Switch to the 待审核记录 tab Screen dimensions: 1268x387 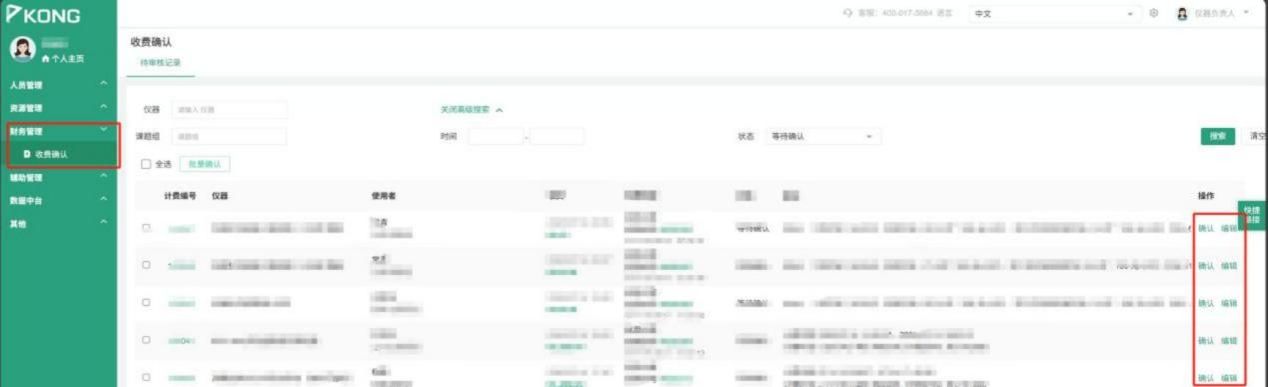coord(160,62)
